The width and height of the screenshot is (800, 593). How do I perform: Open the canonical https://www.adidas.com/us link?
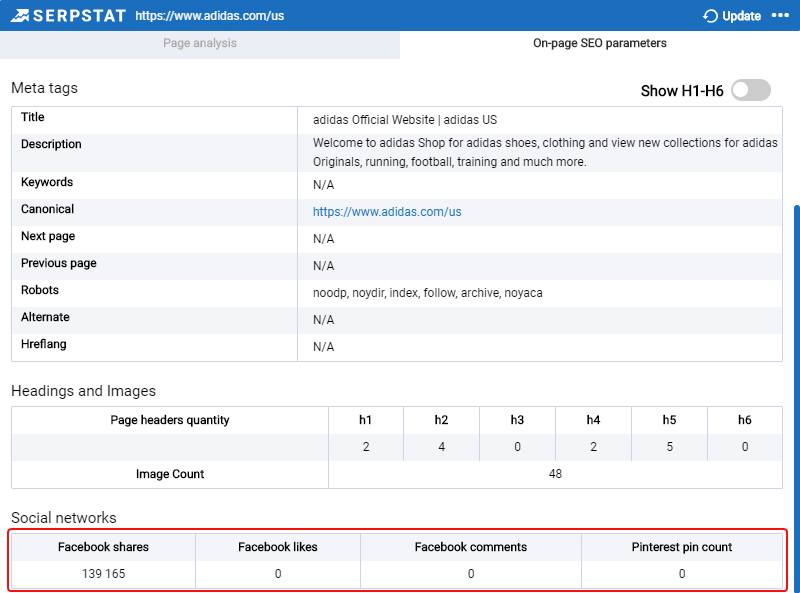pyautogui.click(x=387, y=212)
